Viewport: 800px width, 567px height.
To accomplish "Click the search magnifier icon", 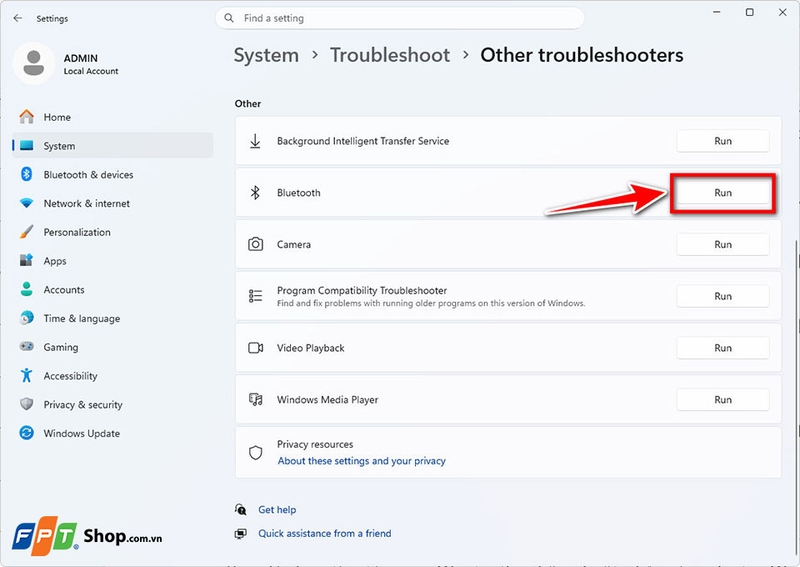I will pos(229,18).
